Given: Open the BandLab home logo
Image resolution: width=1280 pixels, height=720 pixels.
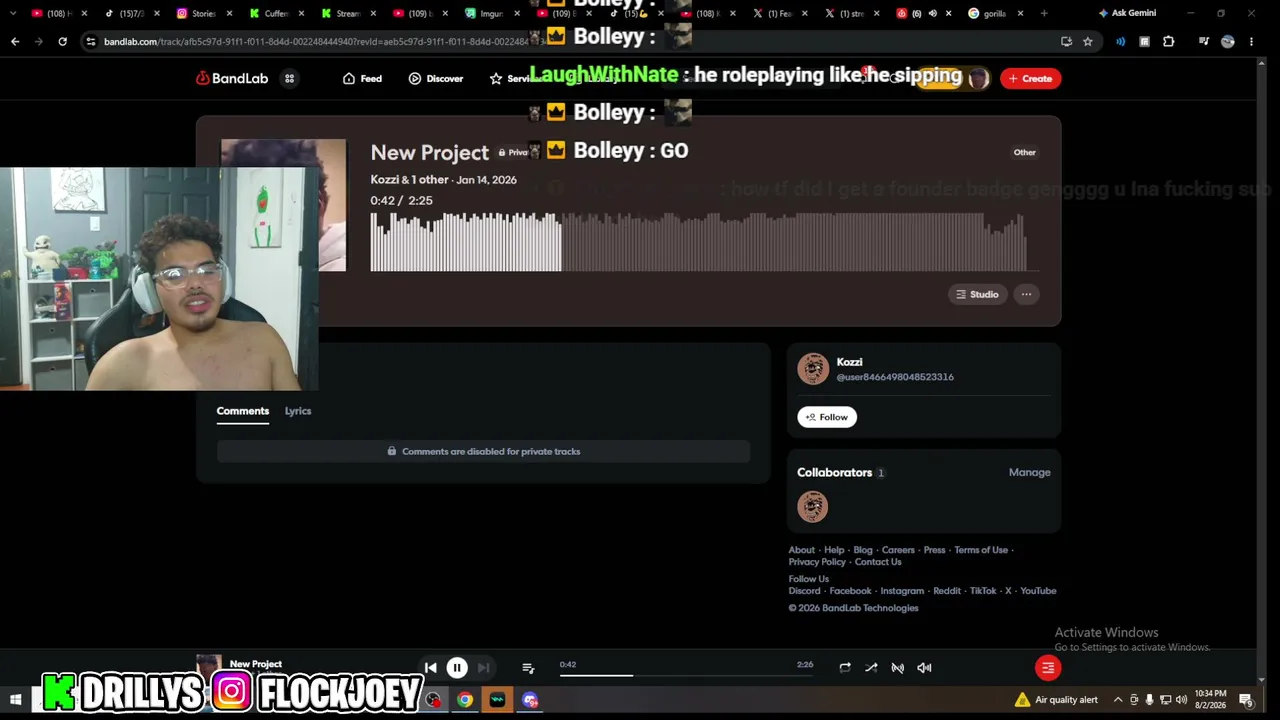Looking at the screenshot, I should point(232,78).
